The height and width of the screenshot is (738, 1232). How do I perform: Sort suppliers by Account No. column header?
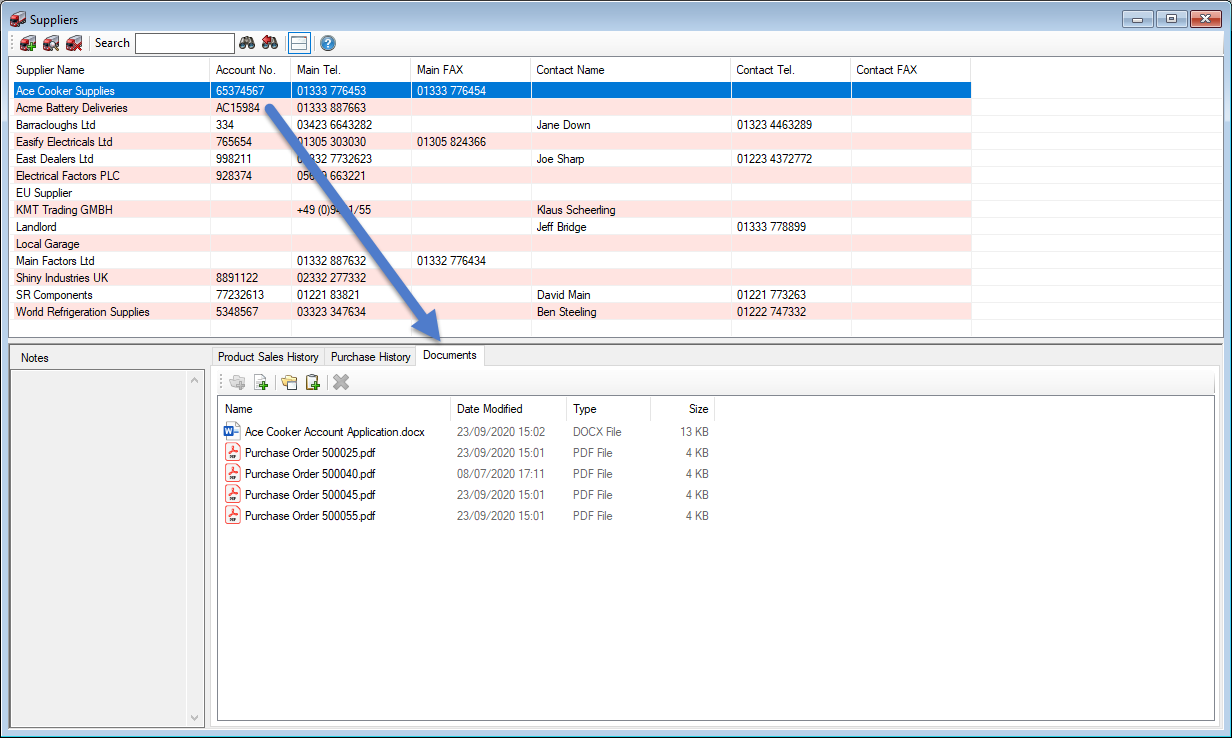[245, 70]
